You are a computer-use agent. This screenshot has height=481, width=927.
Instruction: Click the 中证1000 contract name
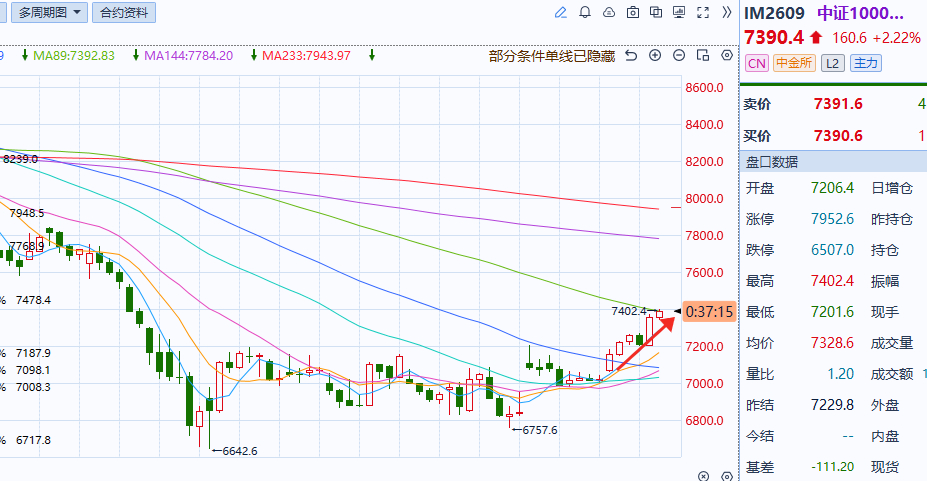click(x=860, y=13)
